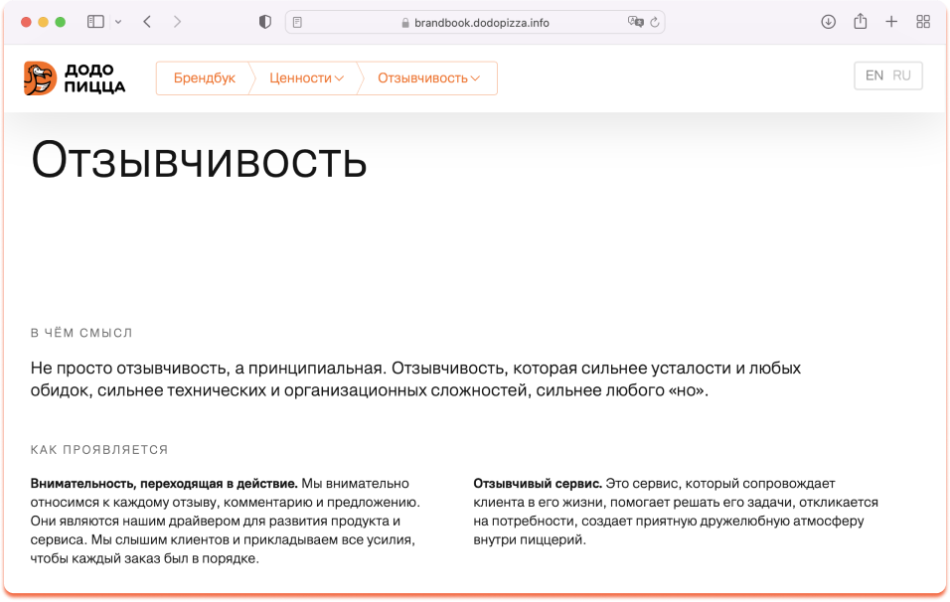Viewport: 950px width, 602px height.
Task: Expand the Отзывчивость dropdown menu
Action: point(428,78)
